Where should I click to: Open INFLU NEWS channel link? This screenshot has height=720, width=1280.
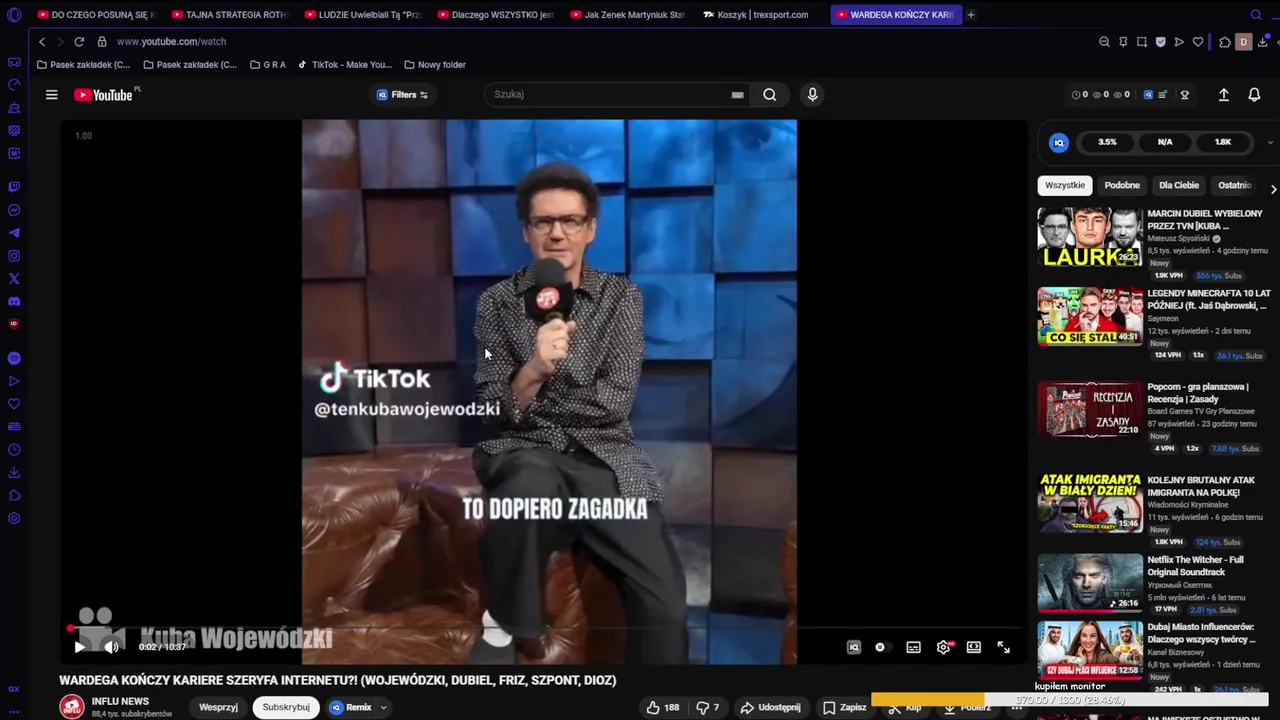[x=120, y=701]
